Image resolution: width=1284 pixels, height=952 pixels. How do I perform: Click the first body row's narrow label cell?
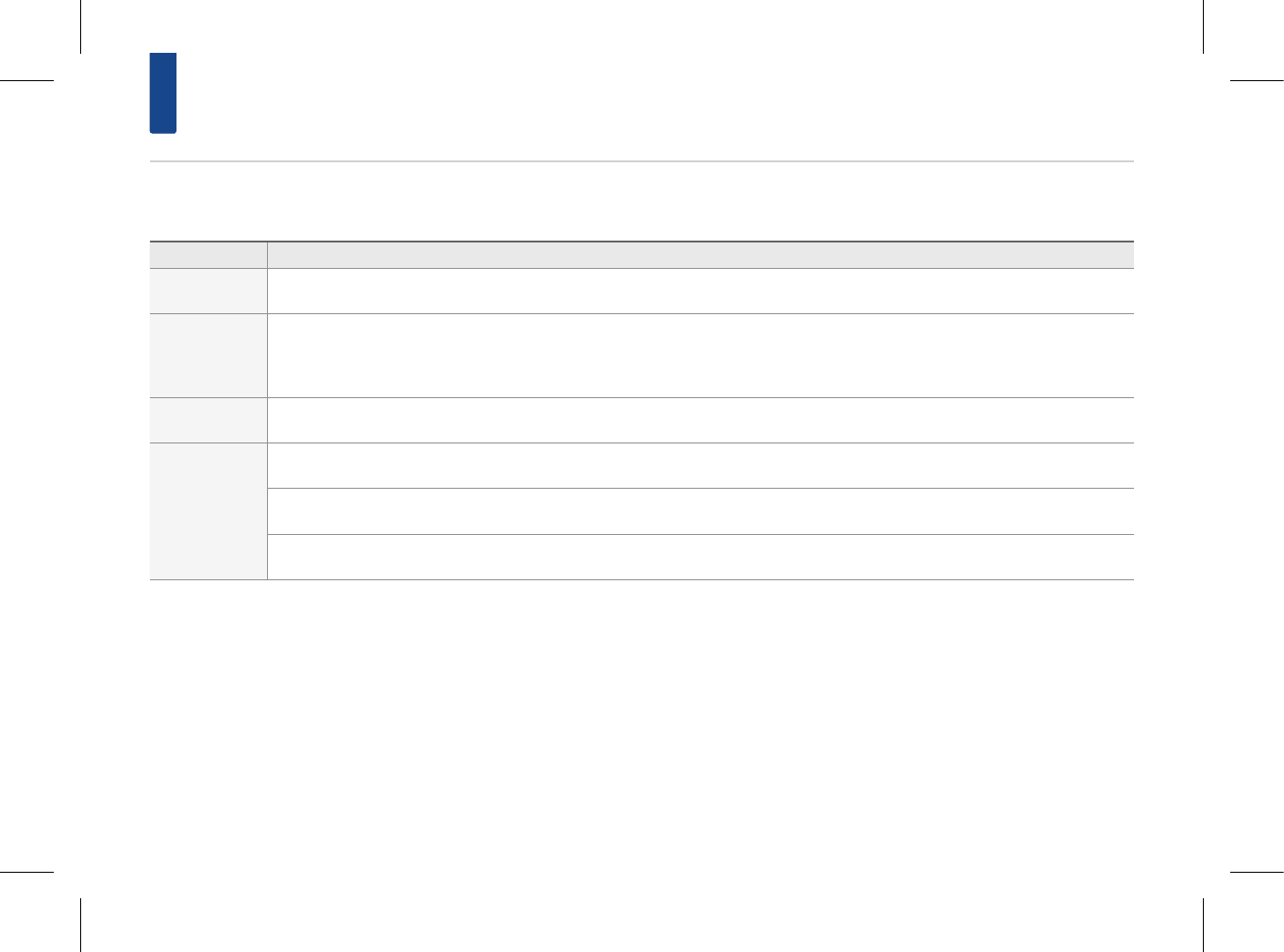click(208, 291)
